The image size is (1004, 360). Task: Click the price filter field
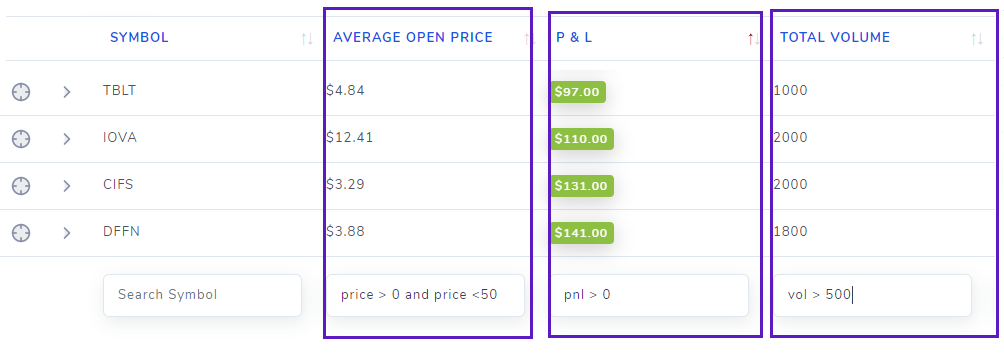coord(425,295)
